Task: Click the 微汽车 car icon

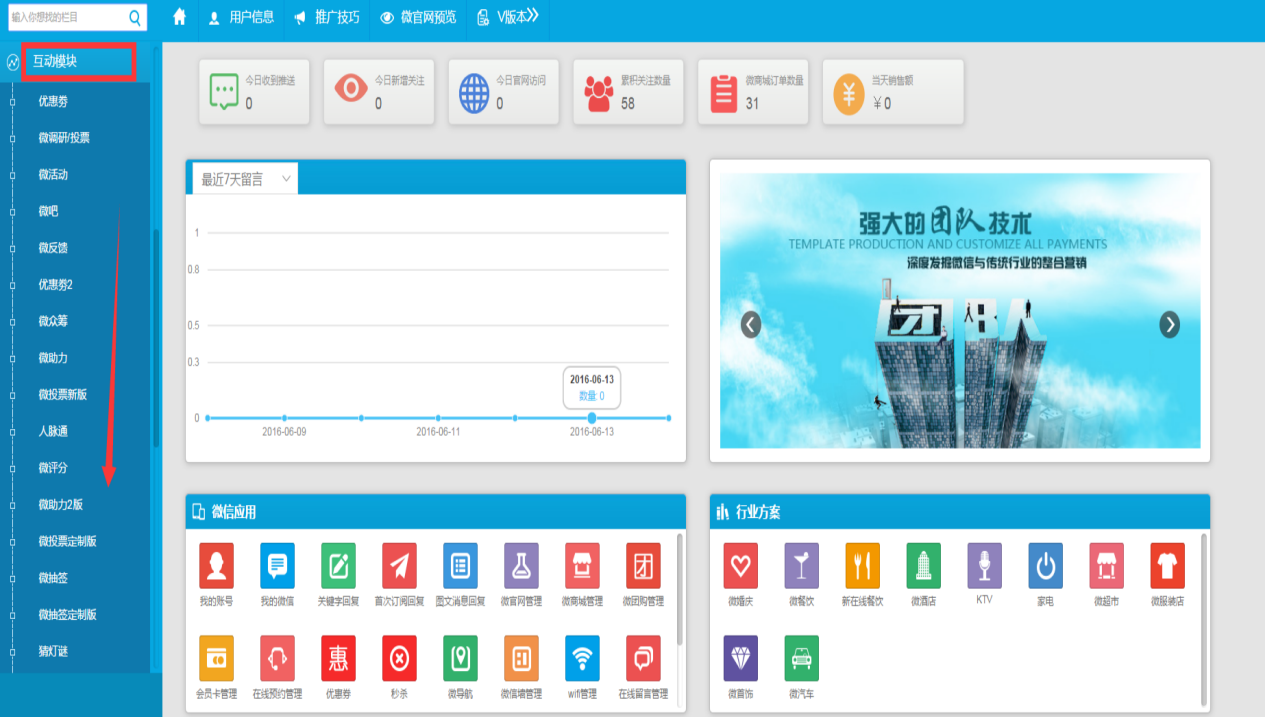Action: (801, 659)
